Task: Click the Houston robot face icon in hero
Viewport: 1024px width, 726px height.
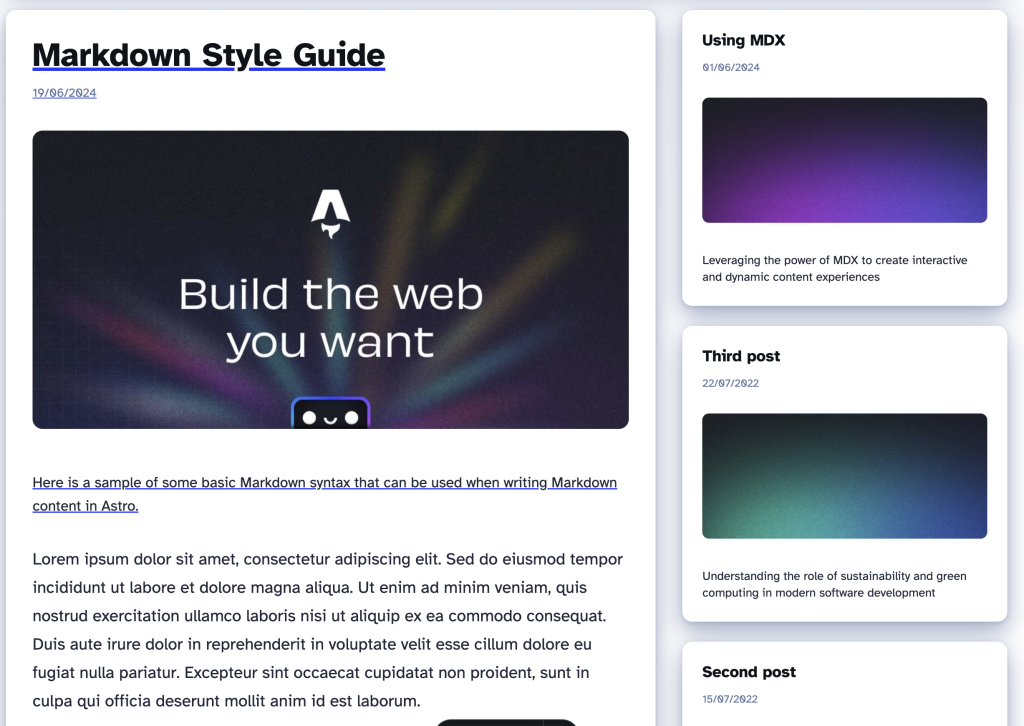Action: 330,413
